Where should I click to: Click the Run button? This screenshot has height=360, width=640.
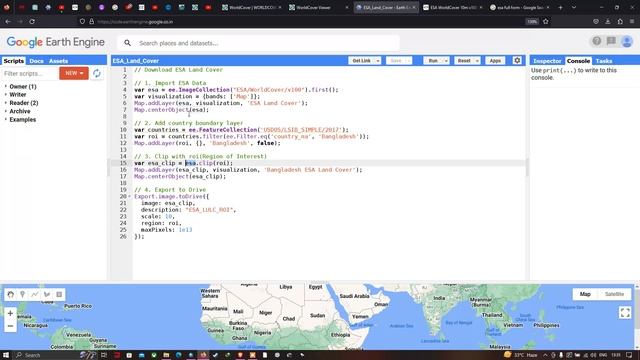pyautogui.click(x=433, y=61)
